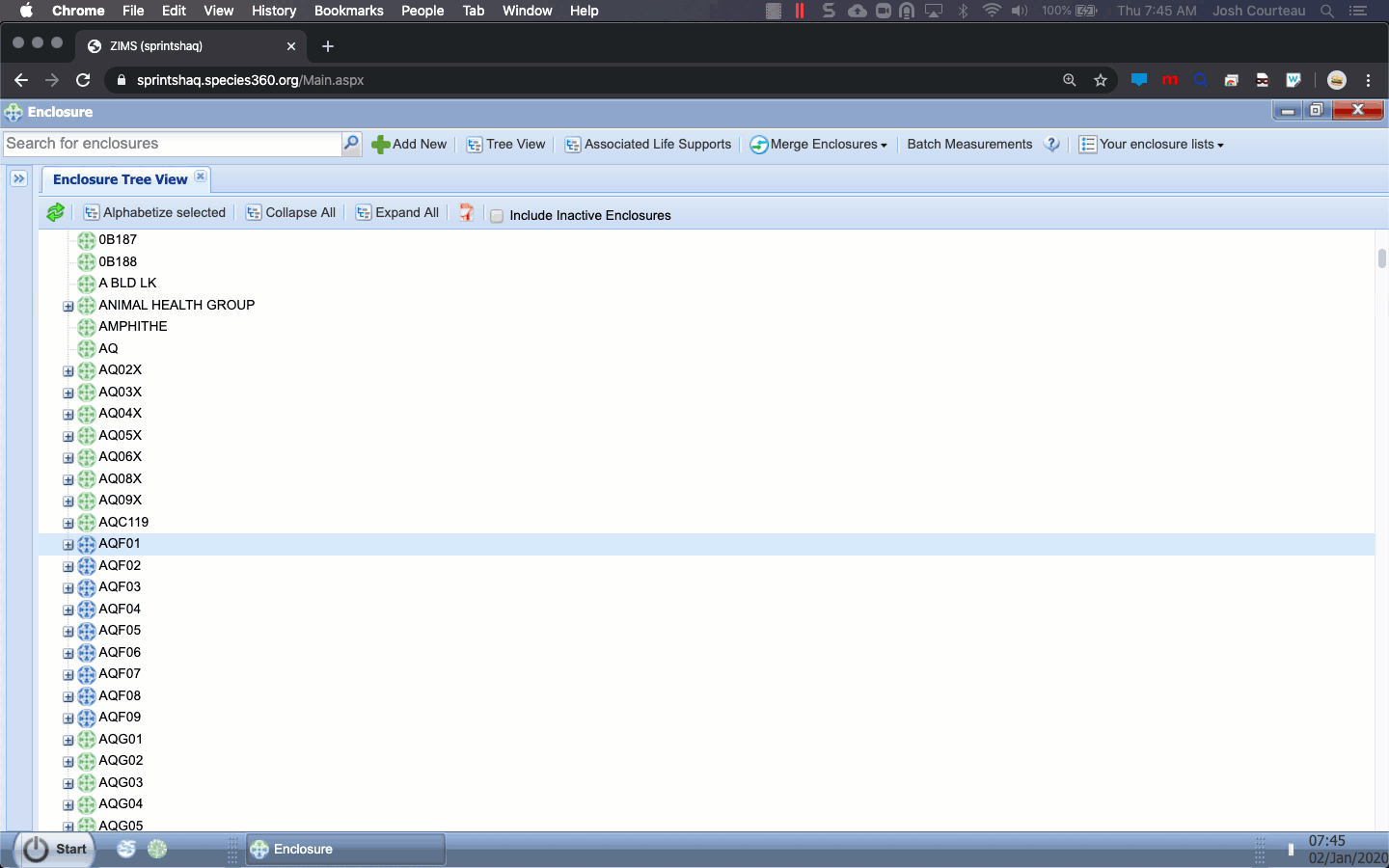Select the AQG04 tree item
1389x868 pixels.
pos(121,803)
